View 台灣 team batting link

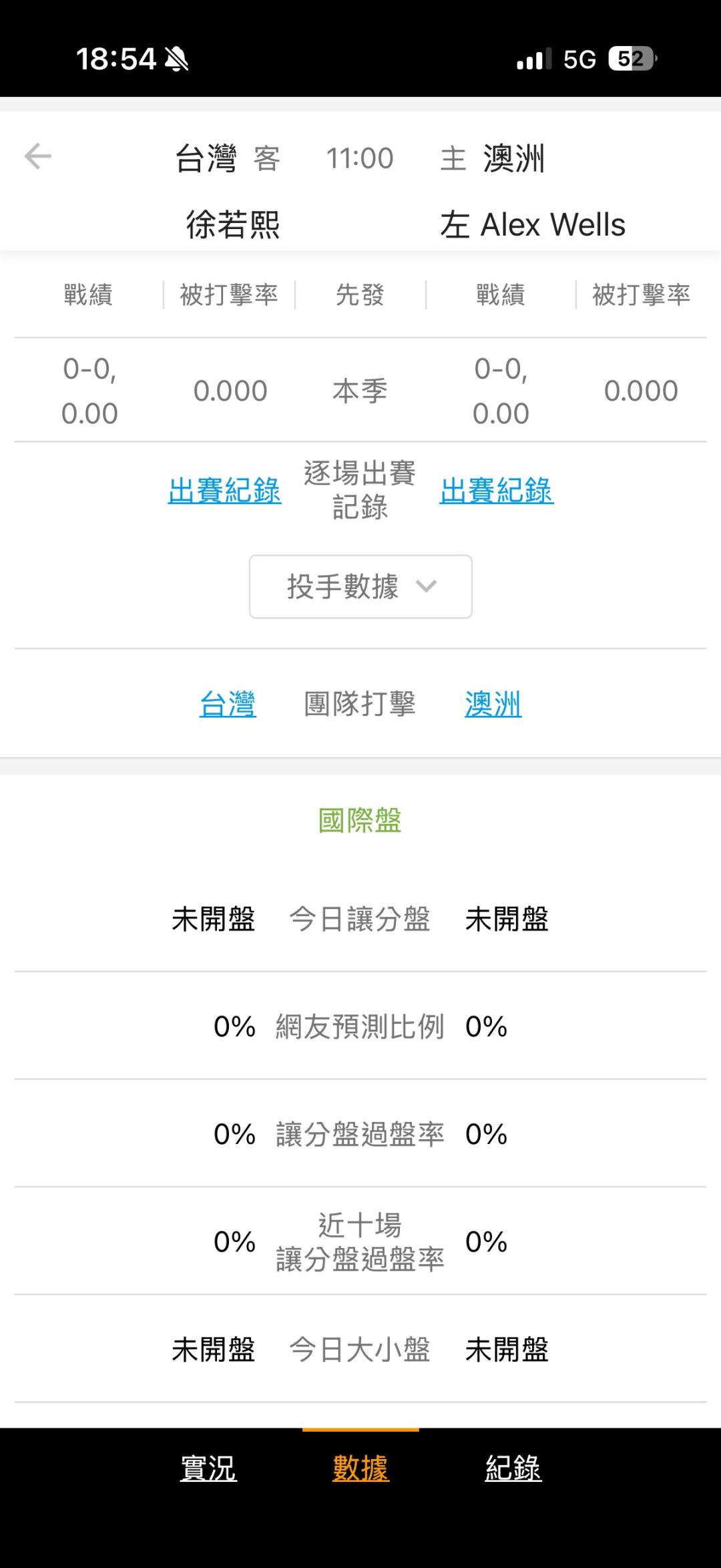click(x=228, y=704)
